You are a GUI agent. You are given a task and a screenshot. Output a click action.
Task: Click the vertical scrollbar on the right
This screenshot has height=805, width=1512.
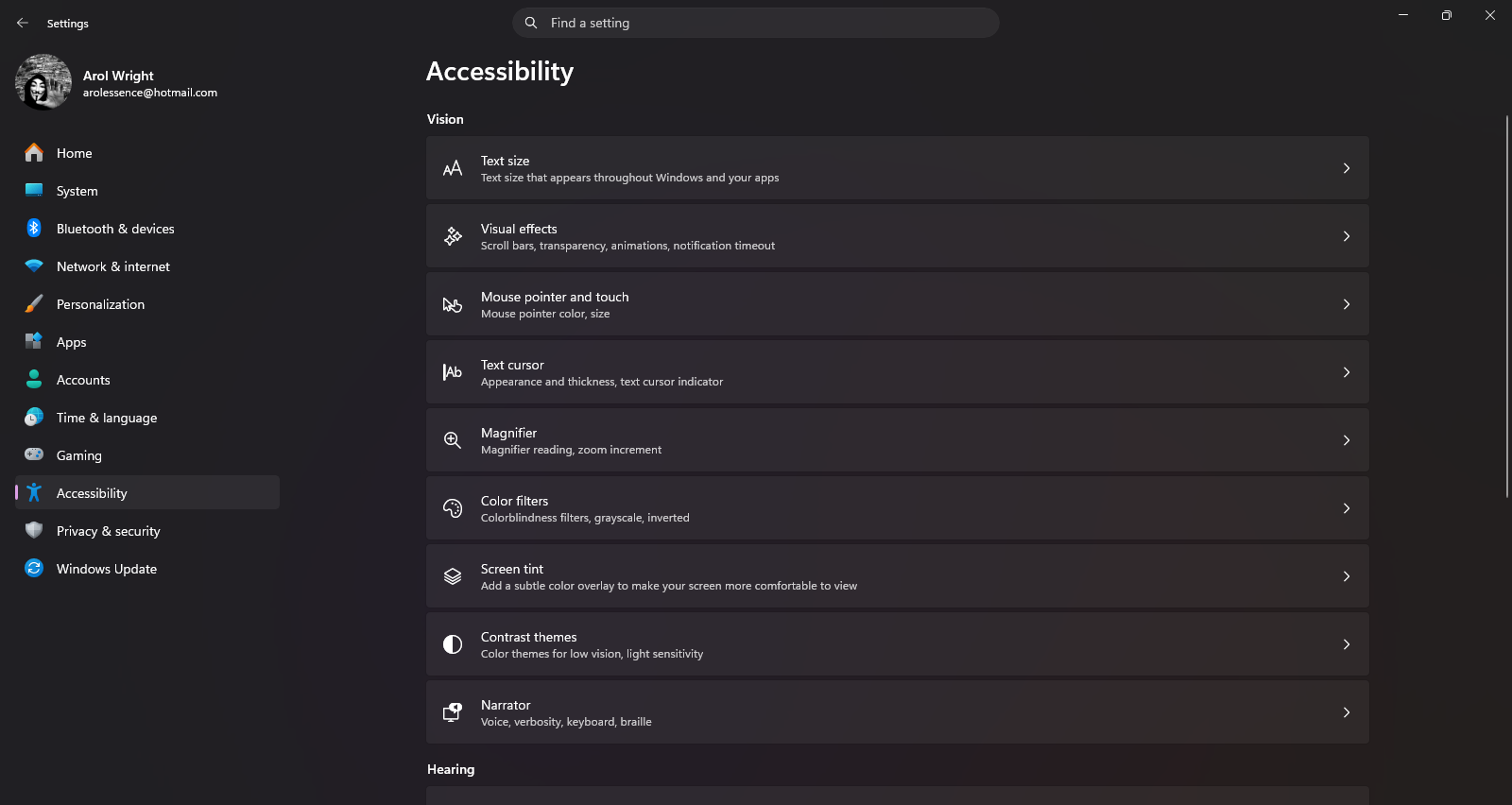(x=1507, y=307)
